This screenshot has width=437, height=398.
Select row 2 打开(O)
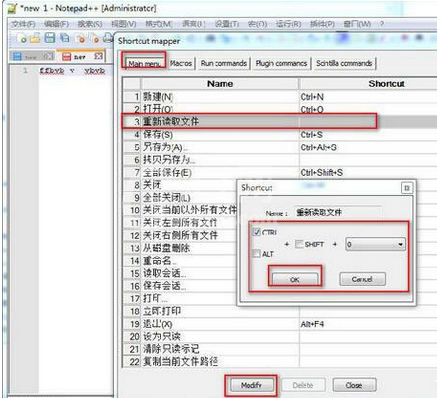(279, 109)
